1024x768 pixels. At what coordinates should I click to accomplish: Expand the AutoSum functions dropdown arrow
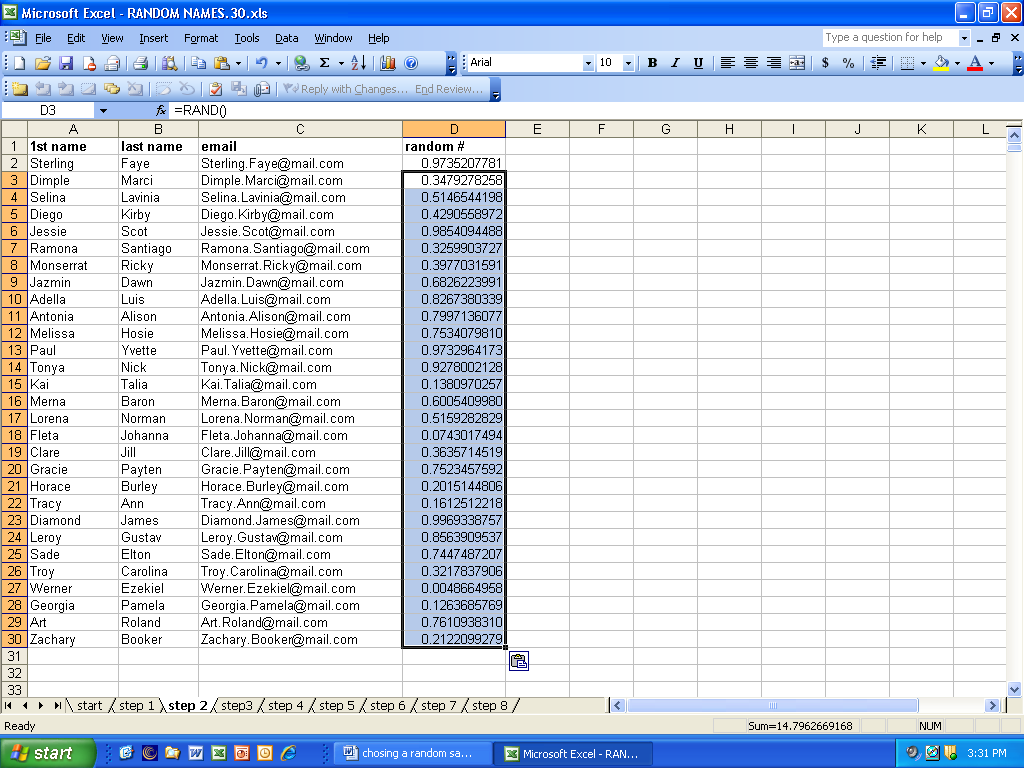click(x=341, y=63)
